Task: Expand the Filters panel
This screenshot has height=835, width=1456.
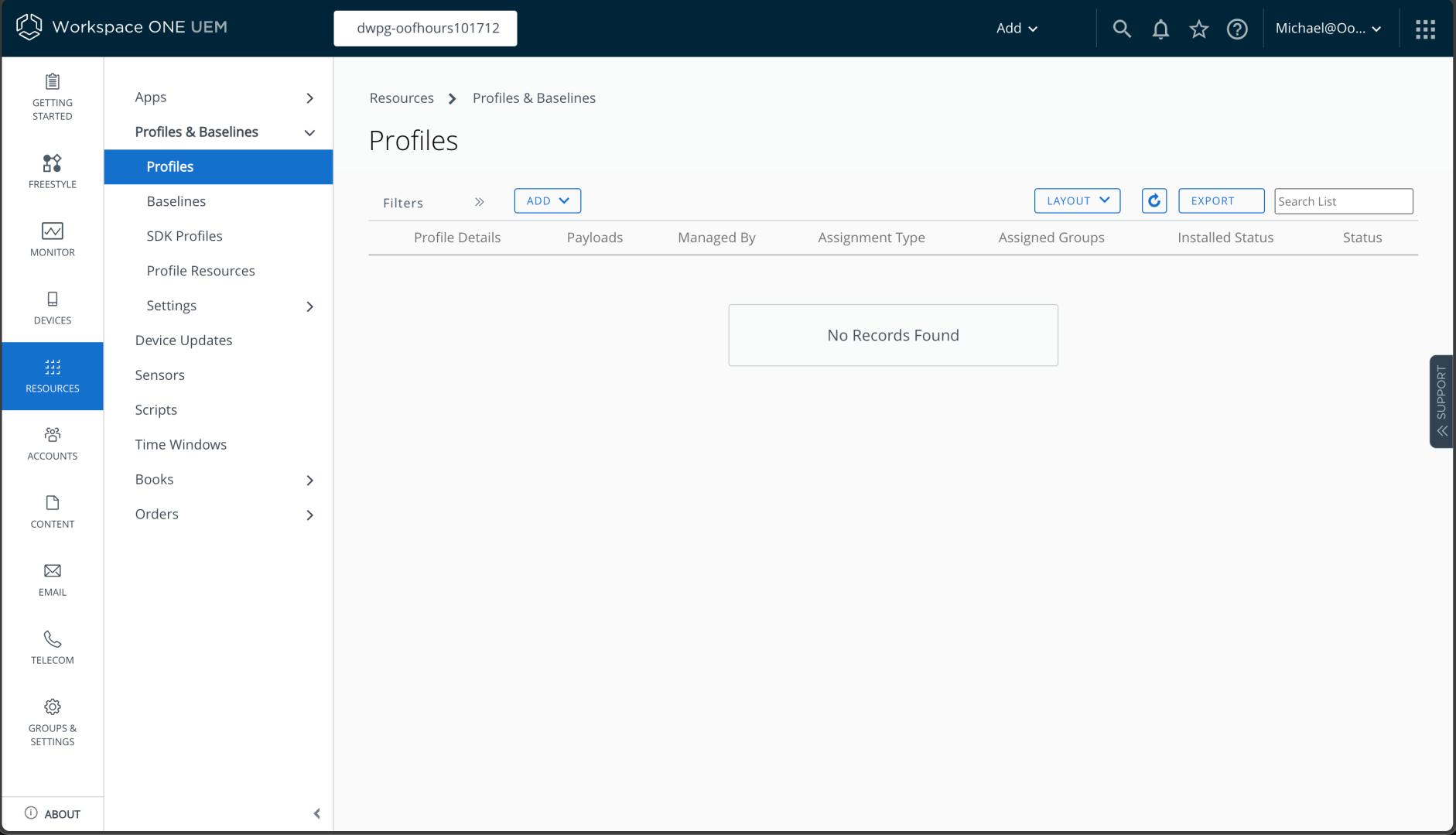Action: point(479,202)
